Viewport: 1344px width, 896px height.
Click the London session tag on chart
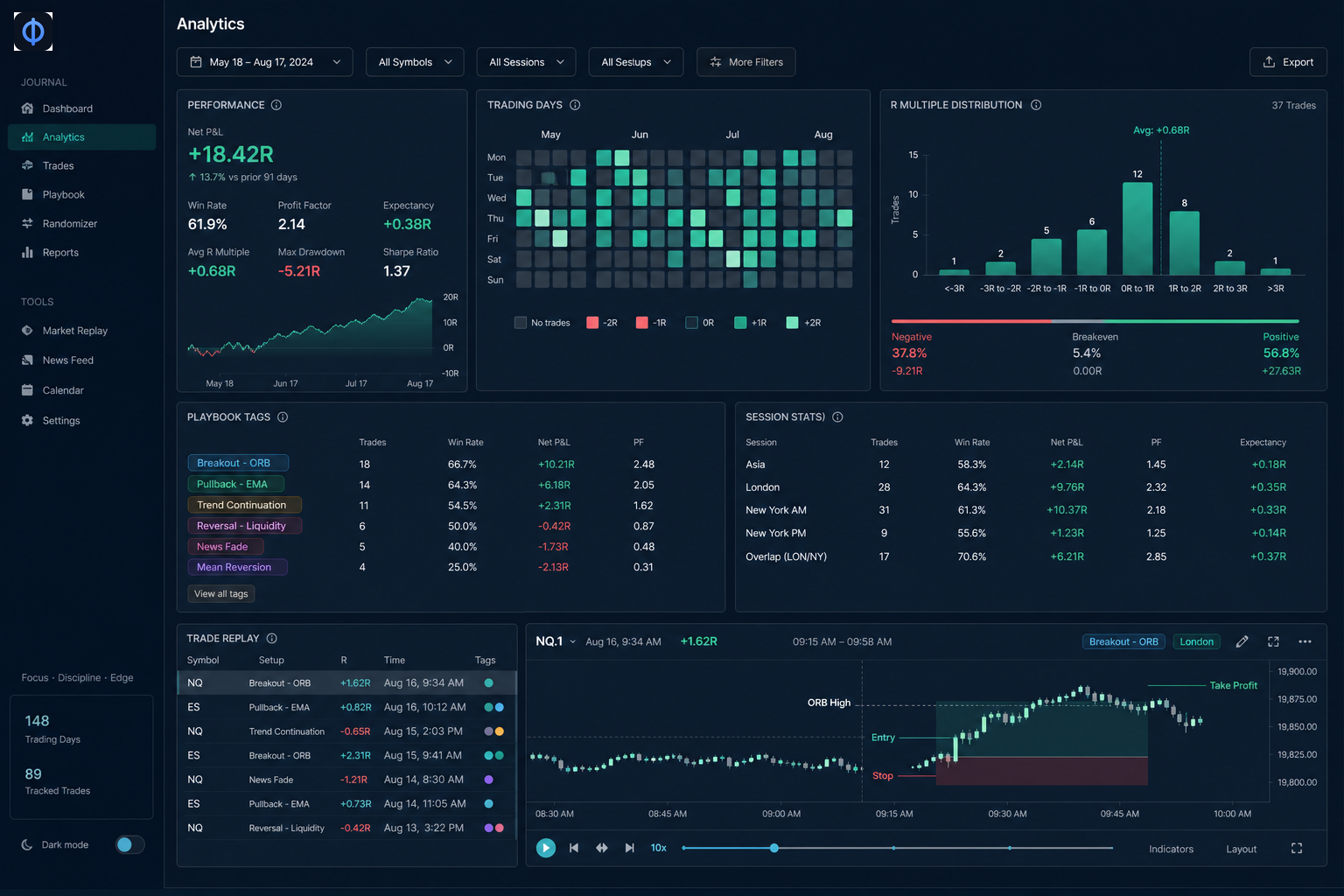[x=1196, y=641]
